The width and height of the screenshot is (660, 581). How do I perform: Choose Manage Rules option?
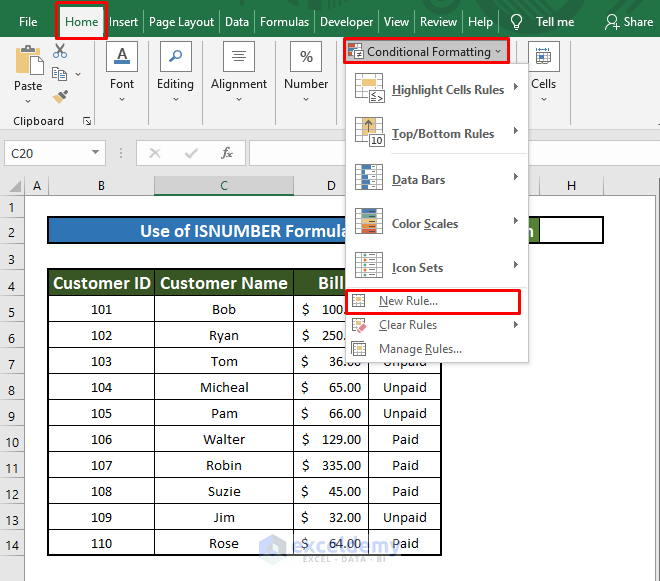(x=419, y=349)
